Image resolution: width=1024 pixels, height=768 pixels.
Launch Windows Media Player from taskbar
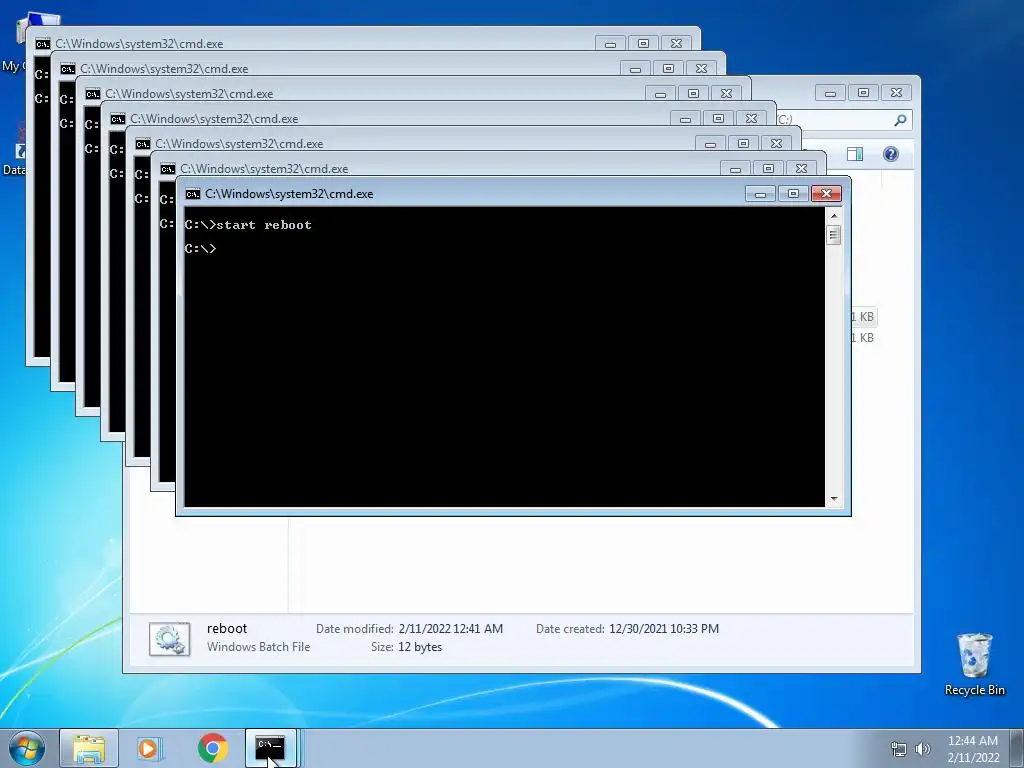point(149,748)
